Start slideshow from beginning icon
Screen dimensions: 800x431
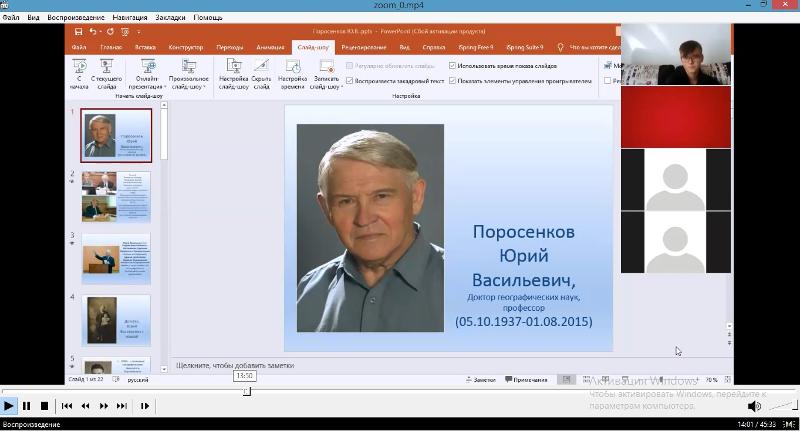tap(78, 73)
